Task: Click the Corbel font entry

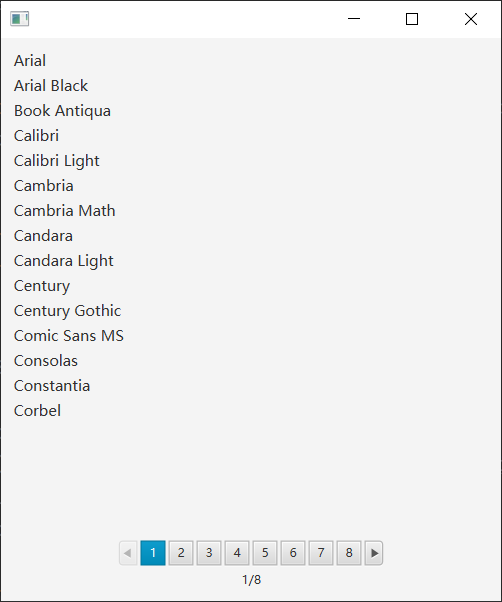Action: 37,411
